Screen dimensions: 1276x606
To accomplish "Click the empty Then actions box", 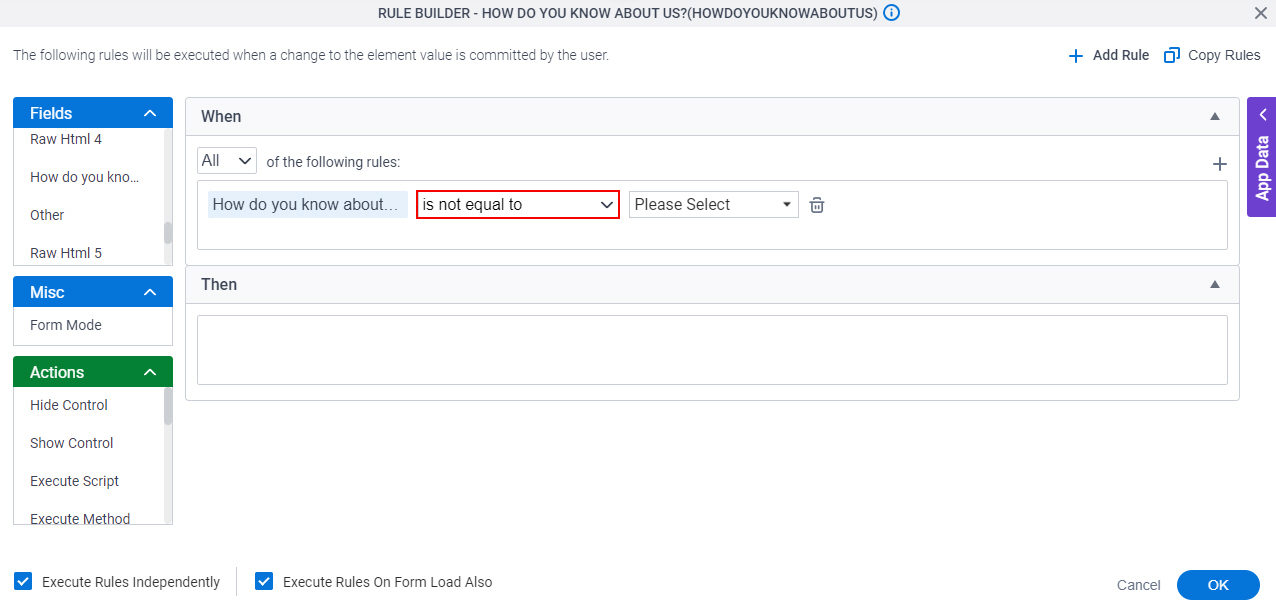I will [x=712, y=350].
